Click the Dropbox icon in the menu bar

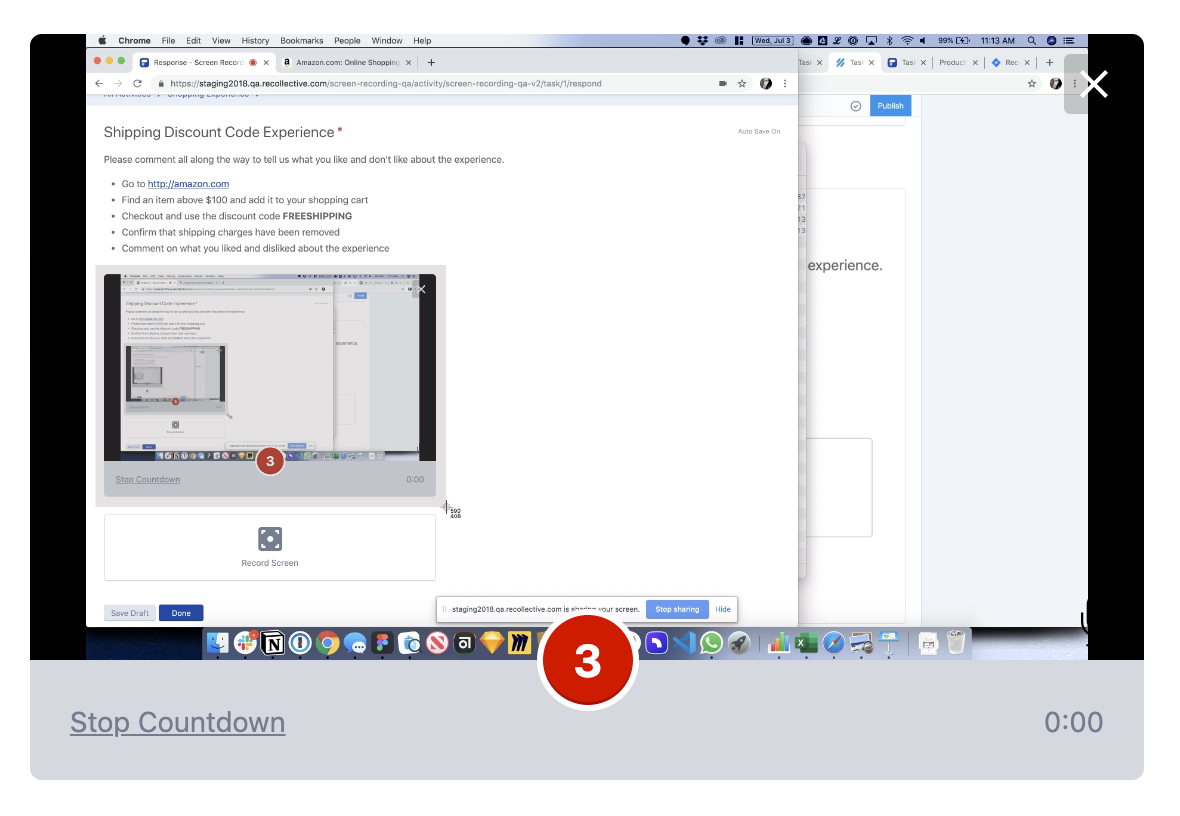tap(702, 40)
